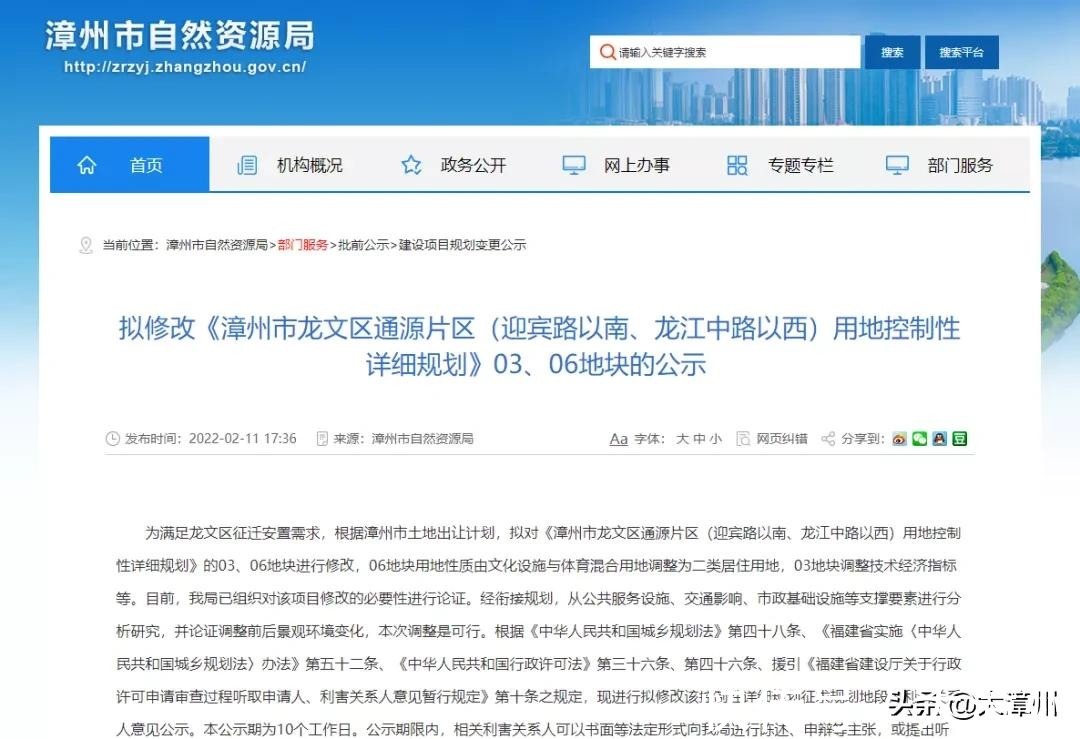Click the magnifier icon in the search box

coord(607,51)
